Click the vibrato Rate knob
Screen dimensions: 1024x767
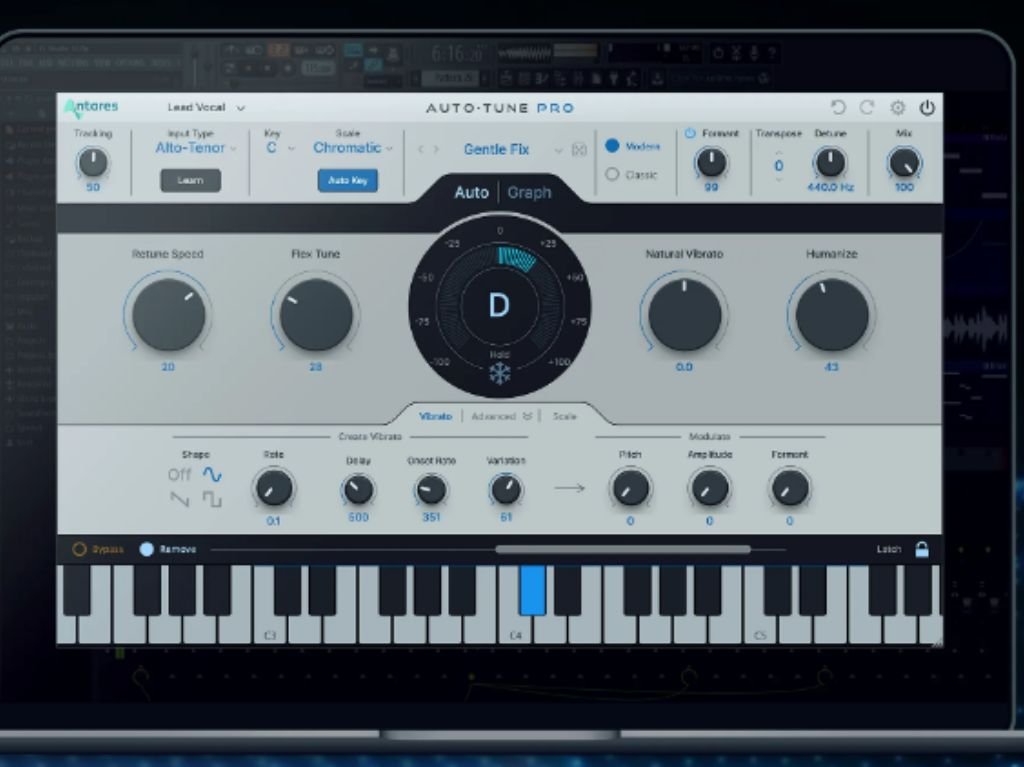pos(274,489)
